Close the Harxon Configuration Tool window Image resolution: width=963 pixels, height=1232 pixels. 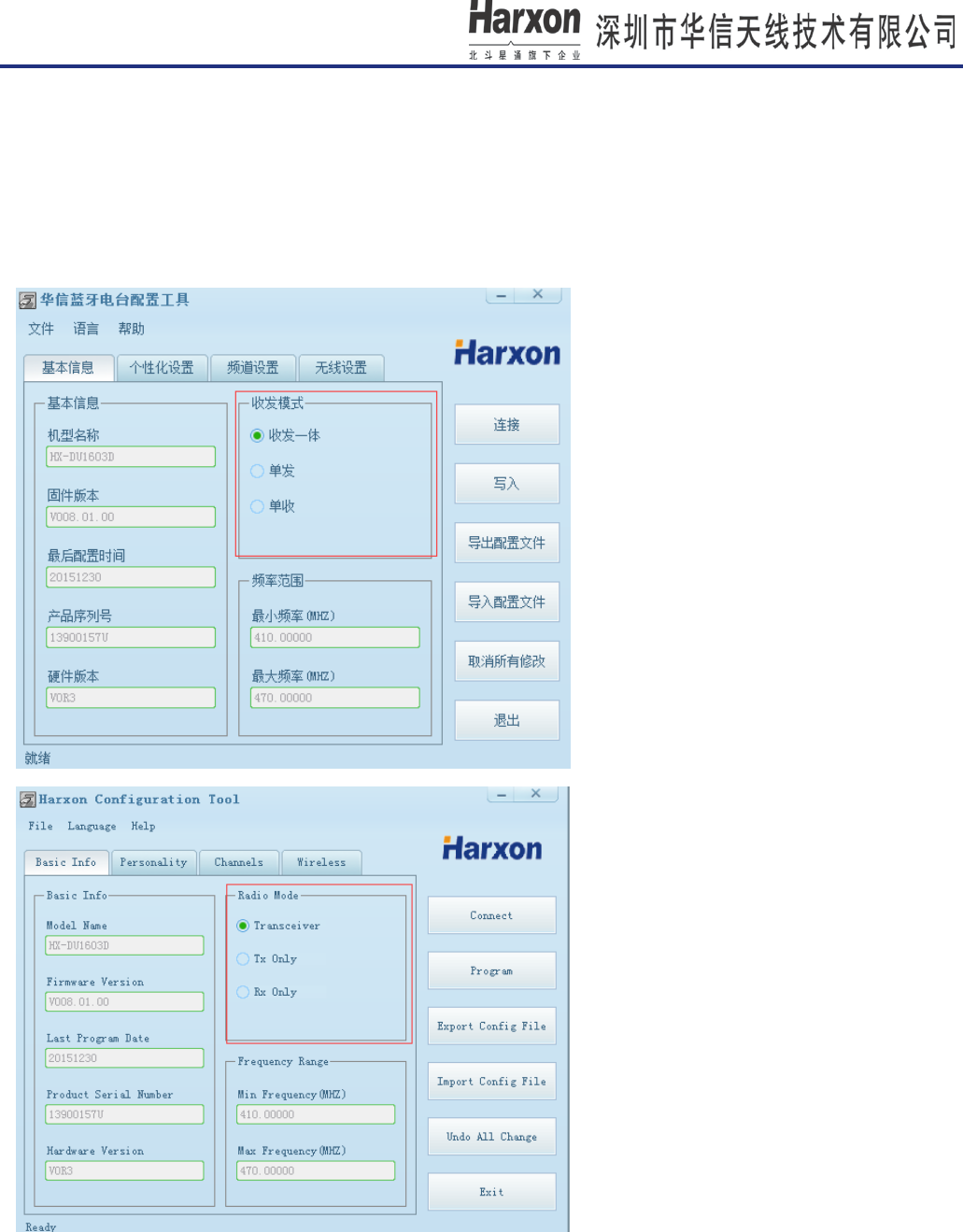click(536, 794)
